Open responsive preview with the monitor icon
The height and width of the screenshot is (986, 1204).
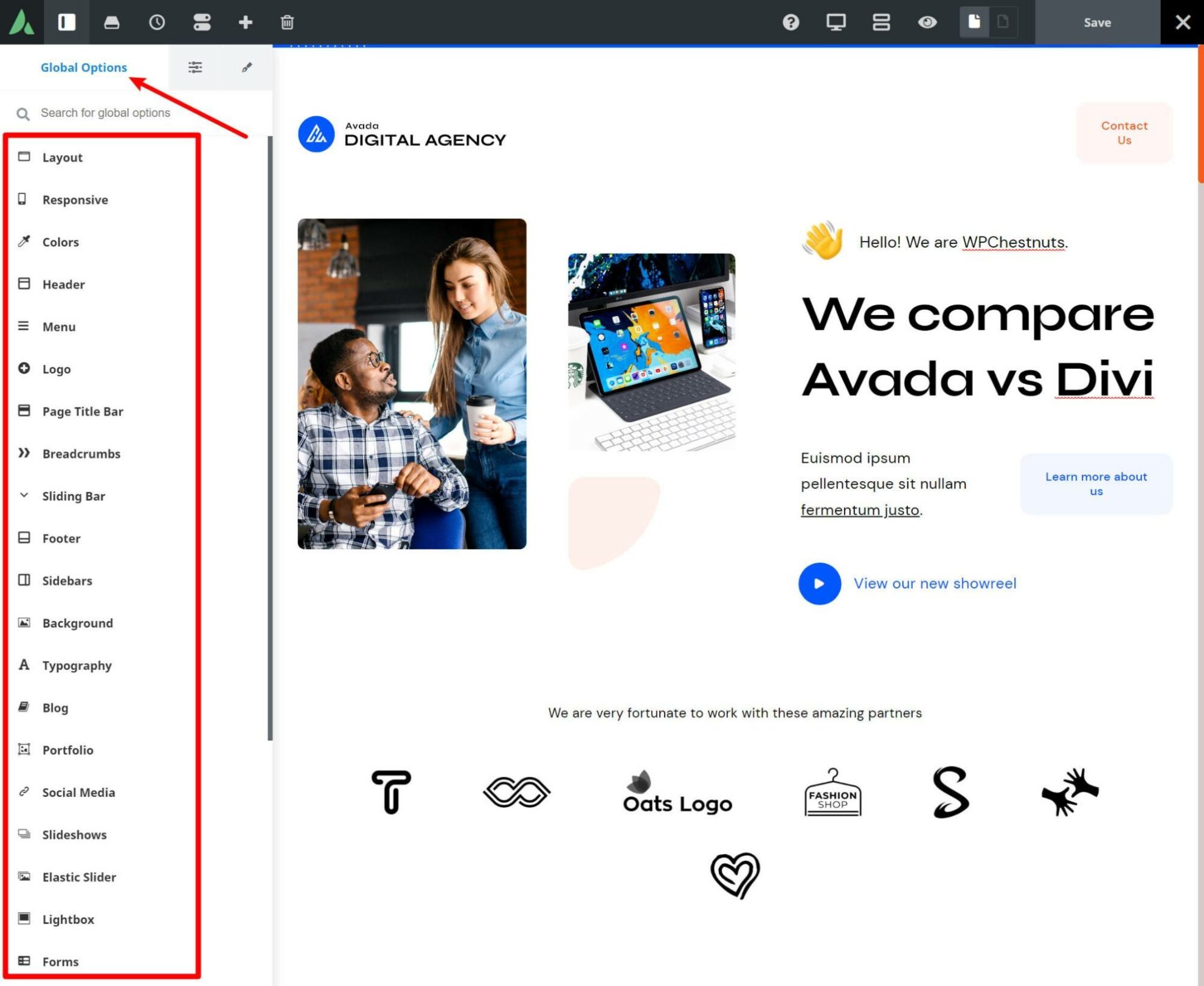[836, 23]
